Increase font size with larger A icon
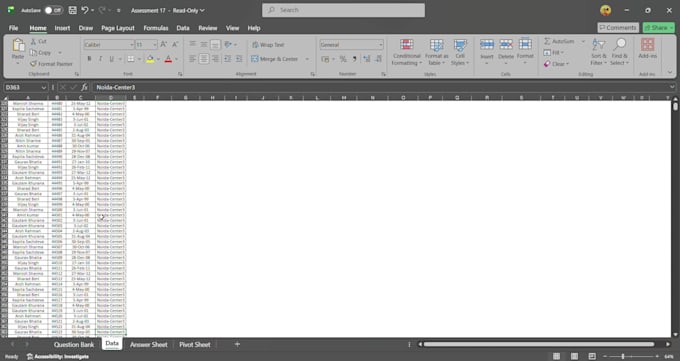 163,44
